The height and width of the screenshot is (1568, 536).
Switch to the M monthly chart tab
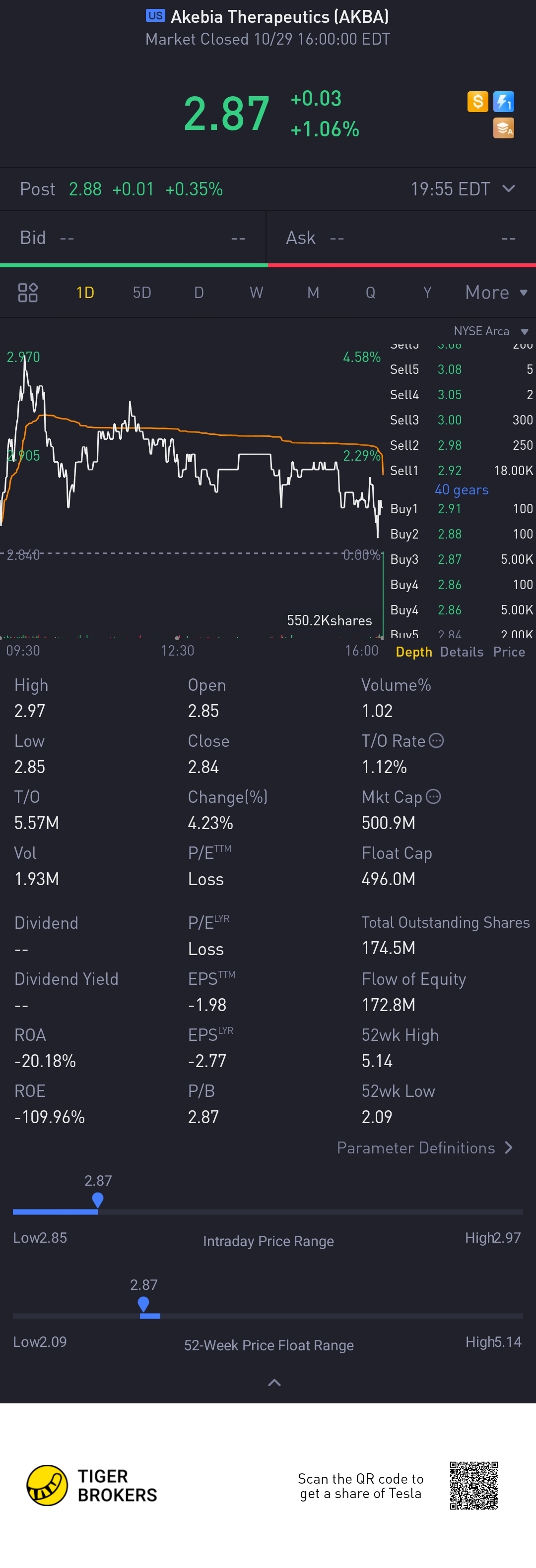pos(313,293)
